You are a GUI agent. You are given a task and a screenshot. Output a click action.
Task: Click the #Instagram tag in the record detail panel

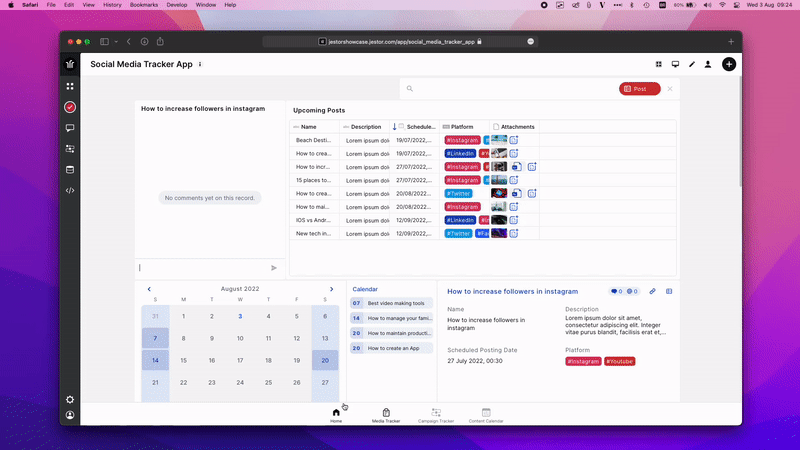click(583, 361)
